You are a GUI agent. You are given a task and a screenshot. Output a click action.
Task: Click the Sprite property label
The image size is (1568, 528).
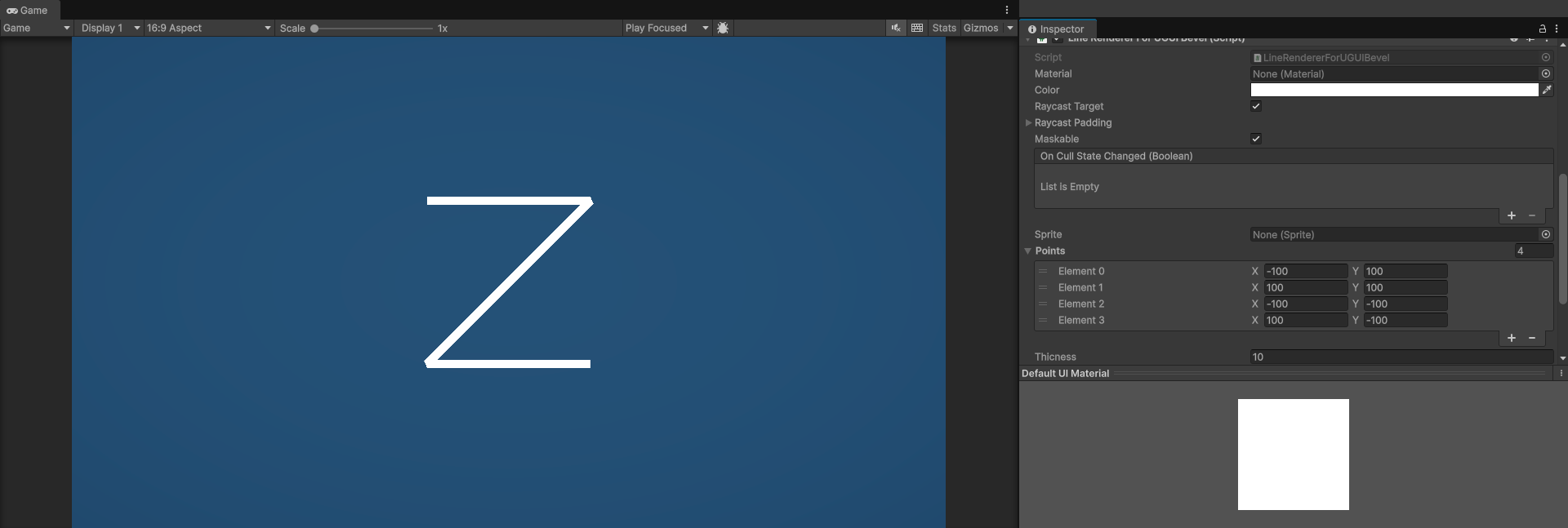click(x=1048, y=234)
